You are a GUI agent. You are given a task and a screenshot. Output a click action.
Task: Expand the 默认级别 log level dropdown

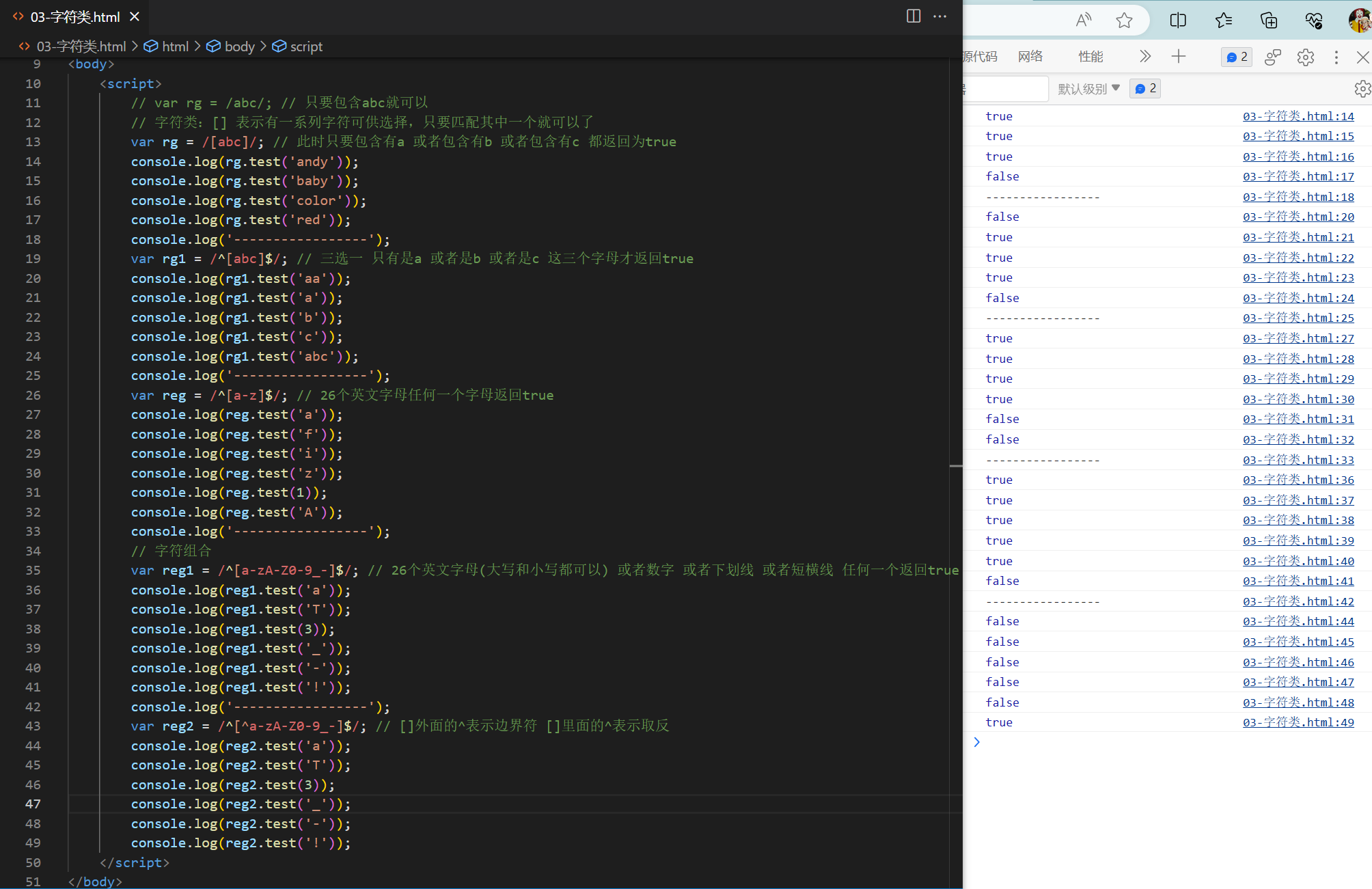click(x=1088, y=89)
